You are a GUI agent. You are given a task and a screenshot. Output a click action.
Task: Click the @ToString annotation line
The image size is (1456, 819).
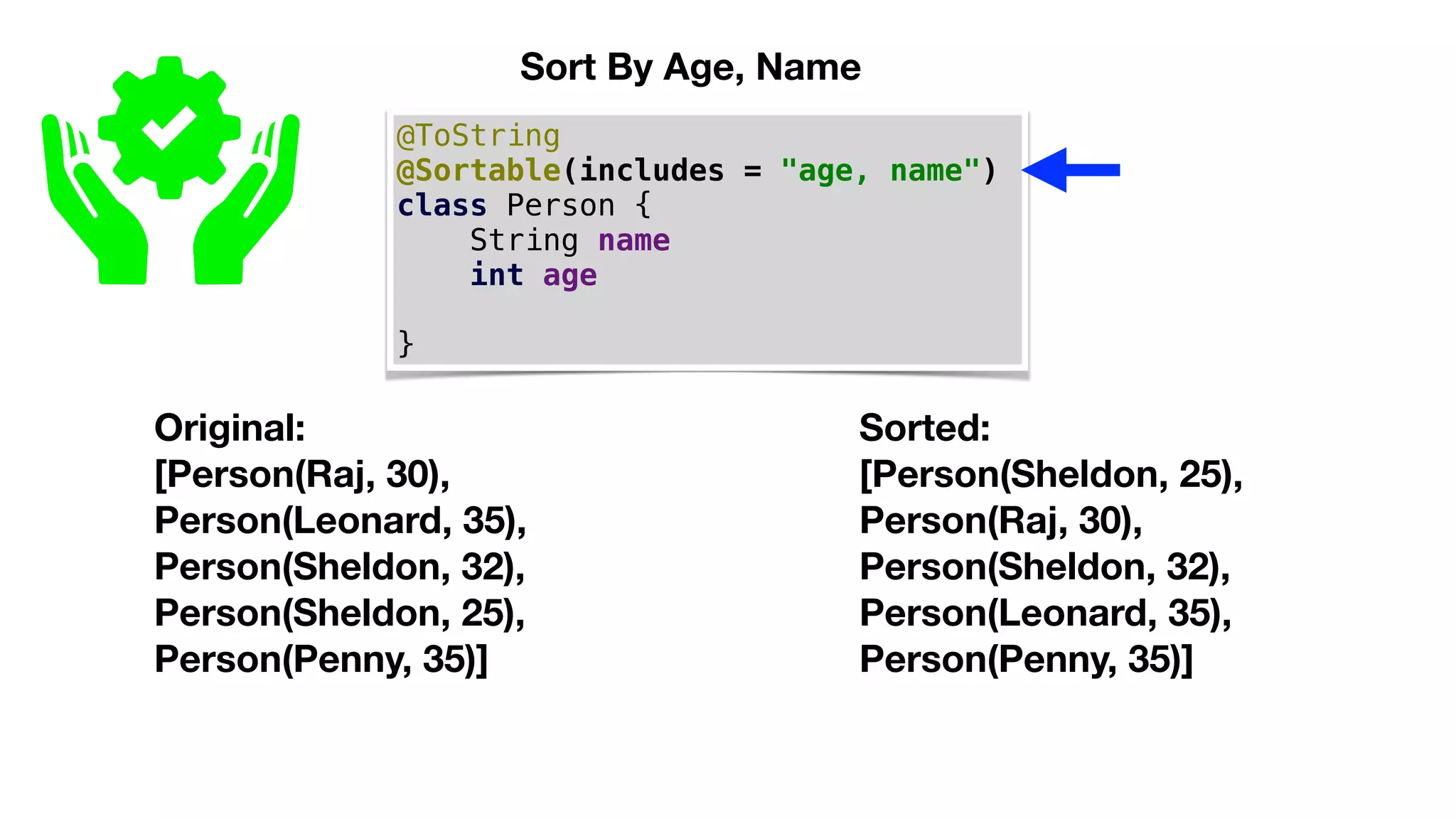478,135
